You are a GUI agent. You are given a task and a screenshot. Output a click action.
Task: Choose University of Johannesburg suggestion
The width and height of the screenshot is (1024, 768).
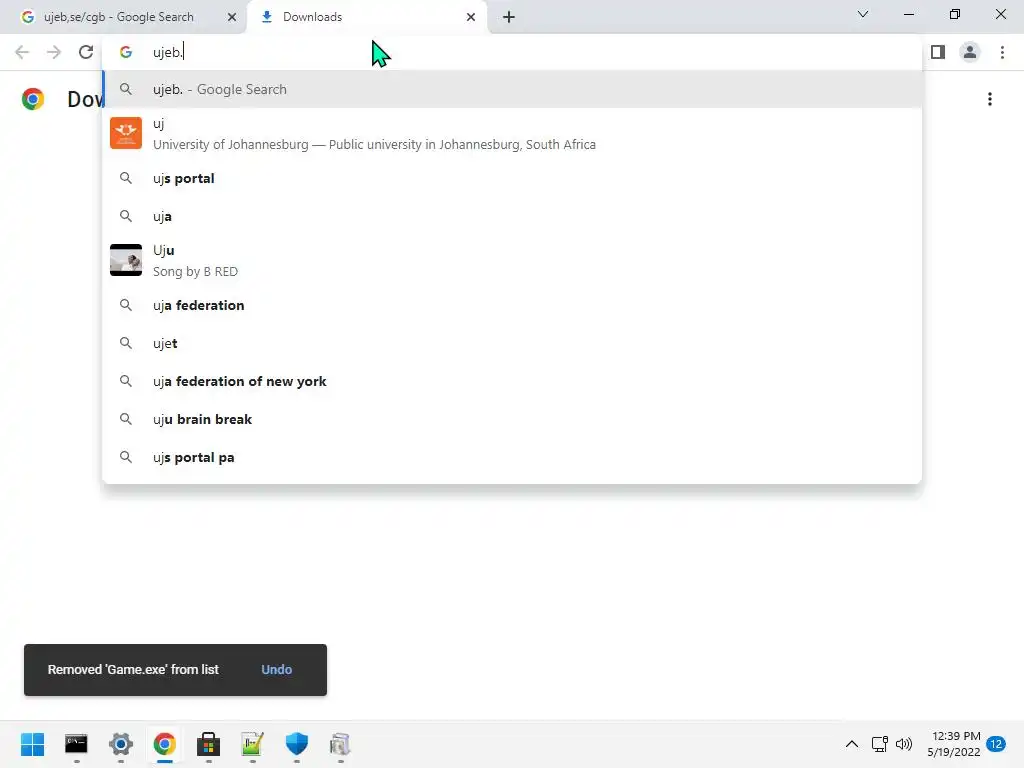coord(513,134)
